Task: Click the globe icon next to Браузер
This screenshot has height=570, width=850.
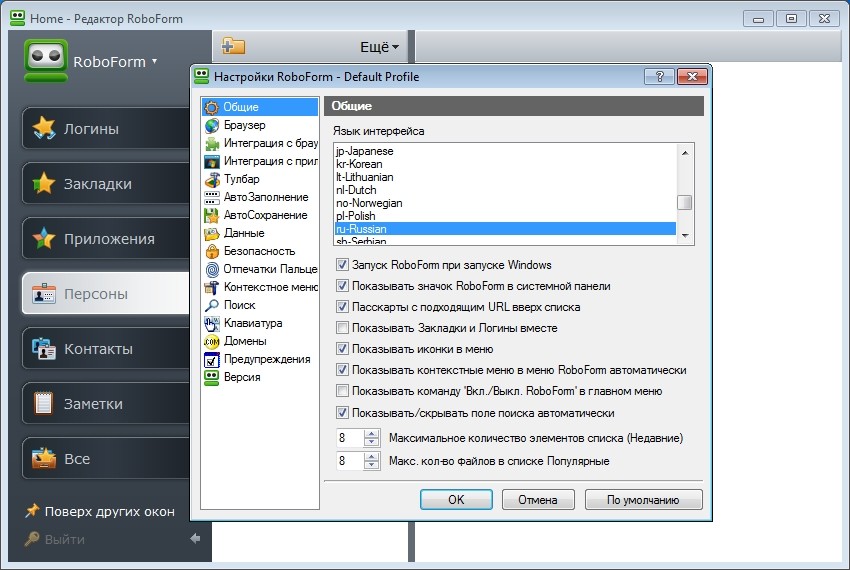Action: click(x=211, y=125)
